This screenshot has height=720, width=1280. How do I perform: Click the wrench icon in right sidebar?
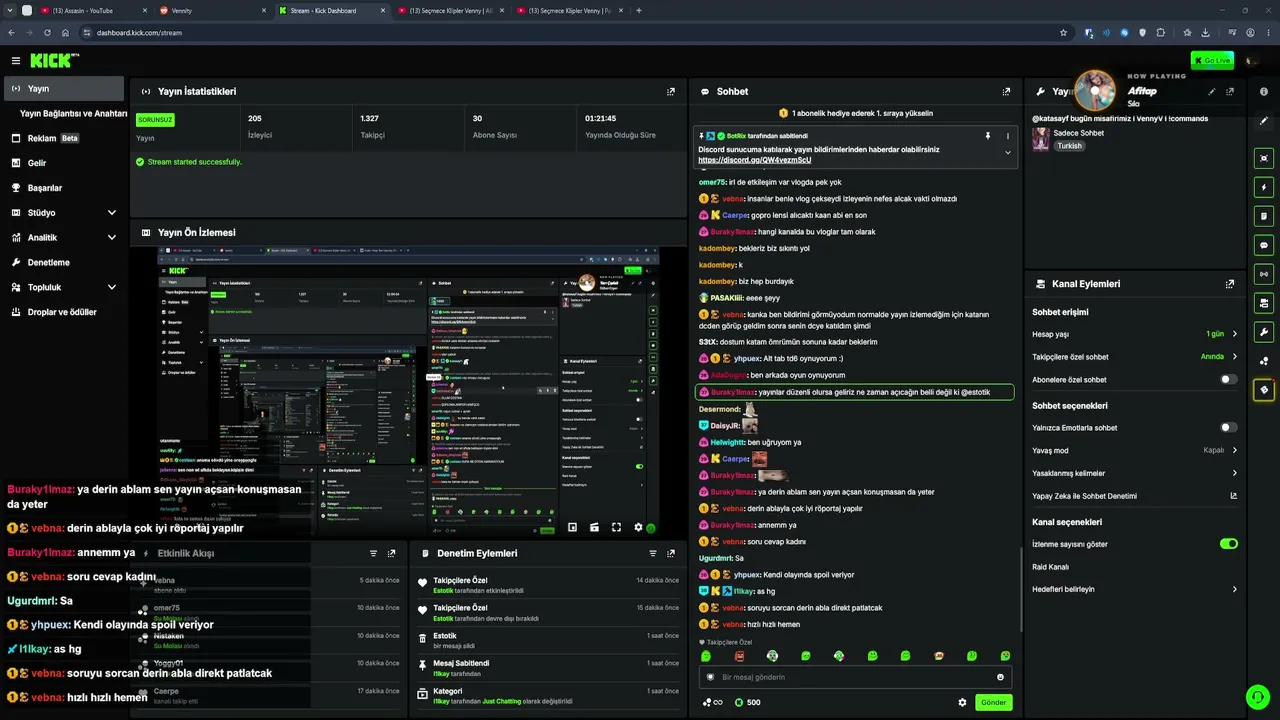[x=1264, y=332]
